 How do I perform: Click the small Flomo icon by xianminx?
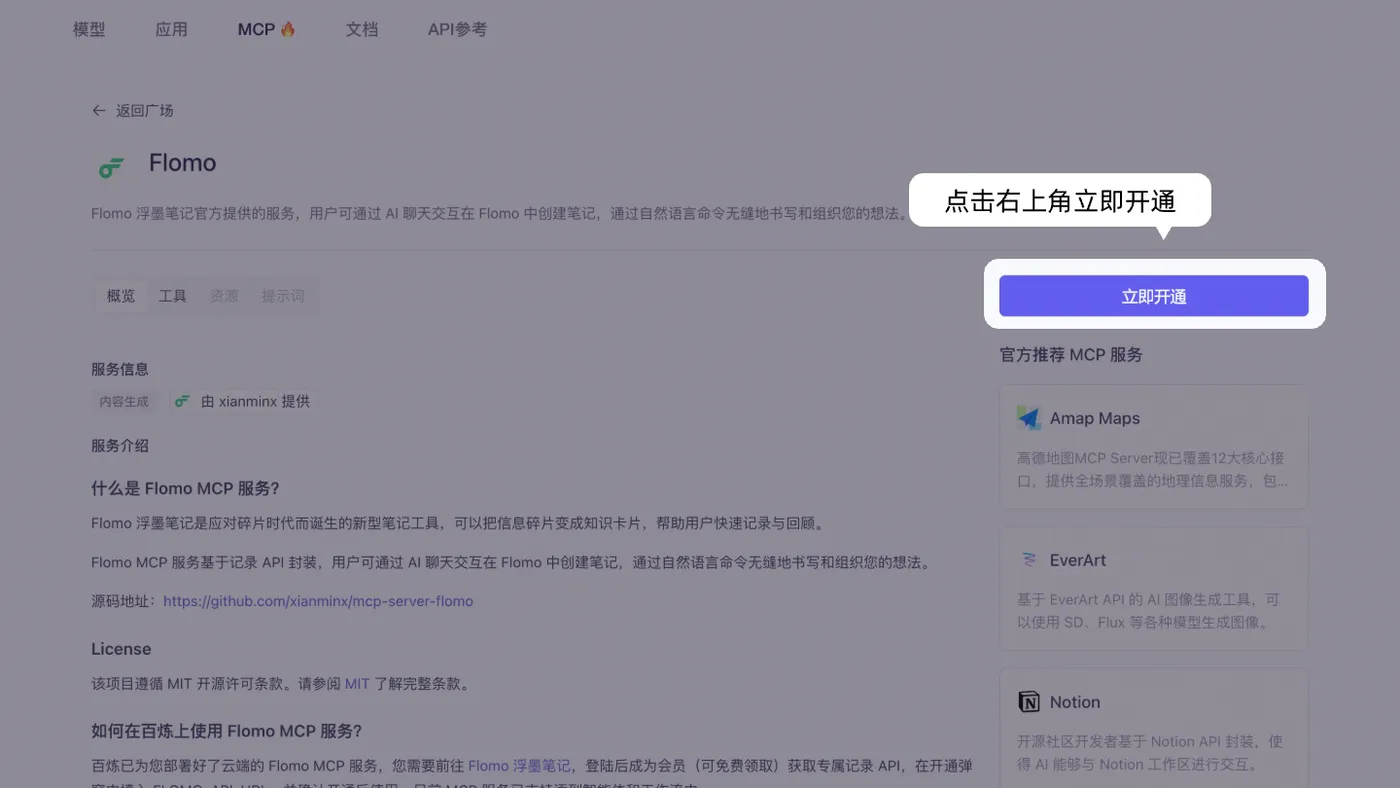(x=182, y=401)
